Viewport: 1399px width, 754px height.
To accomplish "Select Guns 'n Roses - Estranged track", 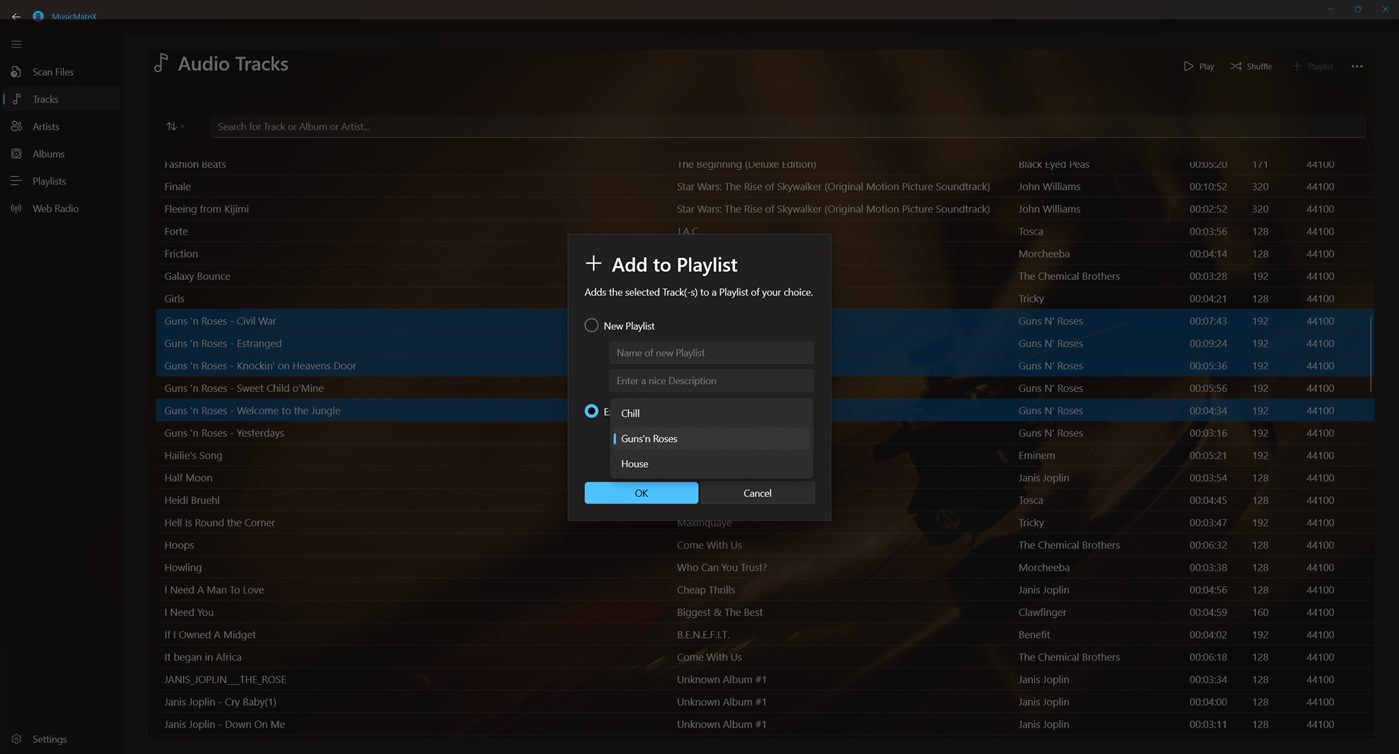I will [765, 343].
